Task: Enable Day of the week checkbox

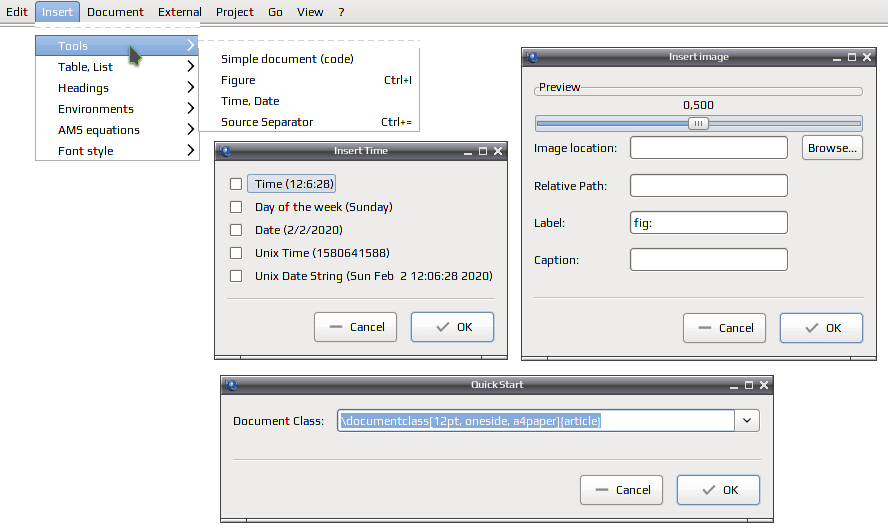Action: 236,207
